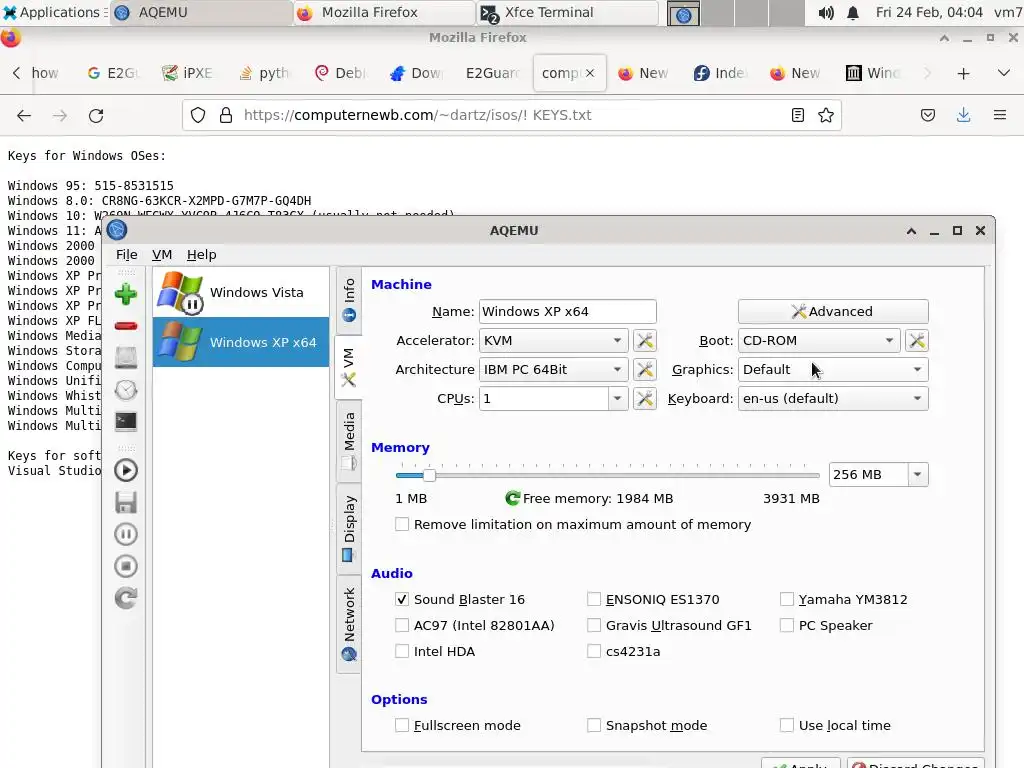1024x768 pixels.
Task: Enable AC97 (Intel 82801AA) audio checkbox
Action: click(402, 625)
